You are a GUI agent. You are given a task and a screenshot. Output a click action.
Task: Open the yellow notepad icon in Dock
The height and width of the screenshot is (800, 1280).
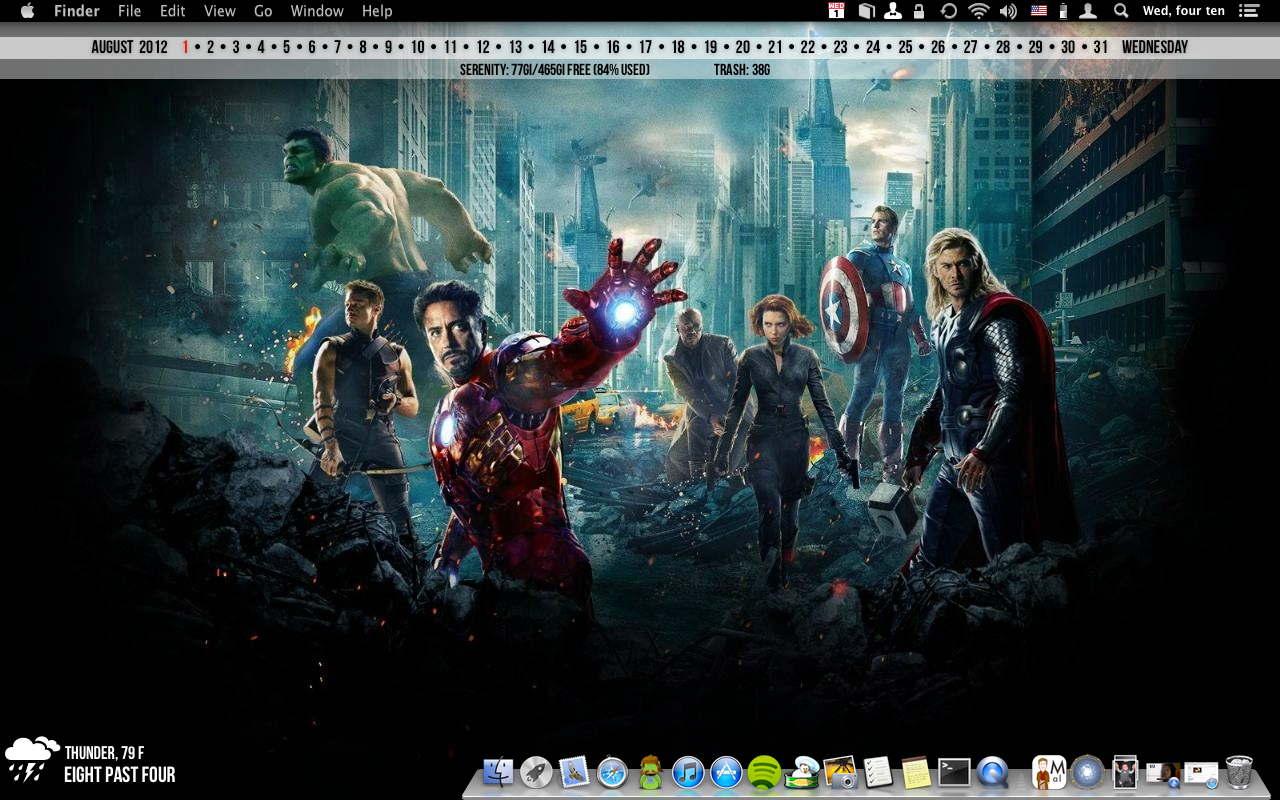point(916,772)
